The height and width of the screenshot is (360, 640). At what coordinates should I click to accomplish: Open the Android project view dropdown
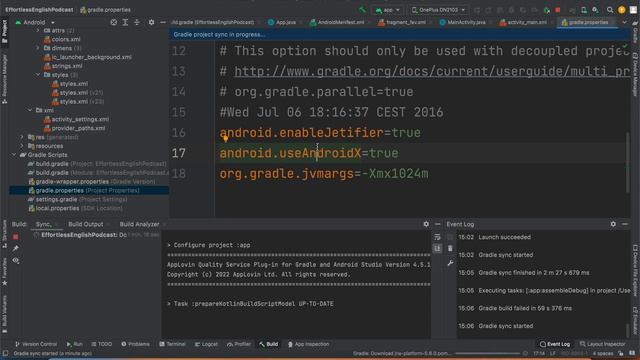click(x=35, y=22)
